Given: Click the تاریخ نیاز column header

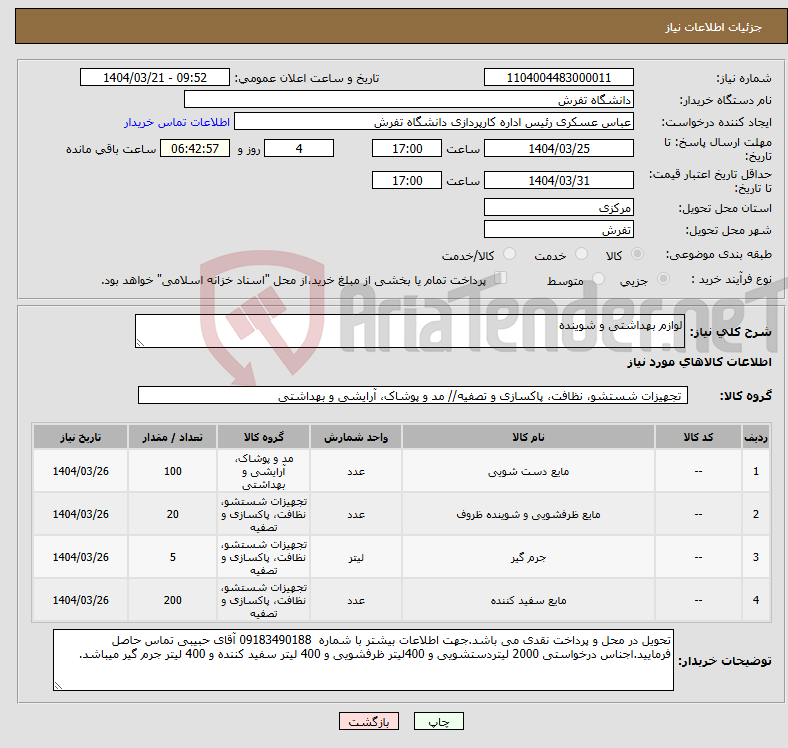Looking at the screenshot, I should pyautogui.click(x=80, y=437).
